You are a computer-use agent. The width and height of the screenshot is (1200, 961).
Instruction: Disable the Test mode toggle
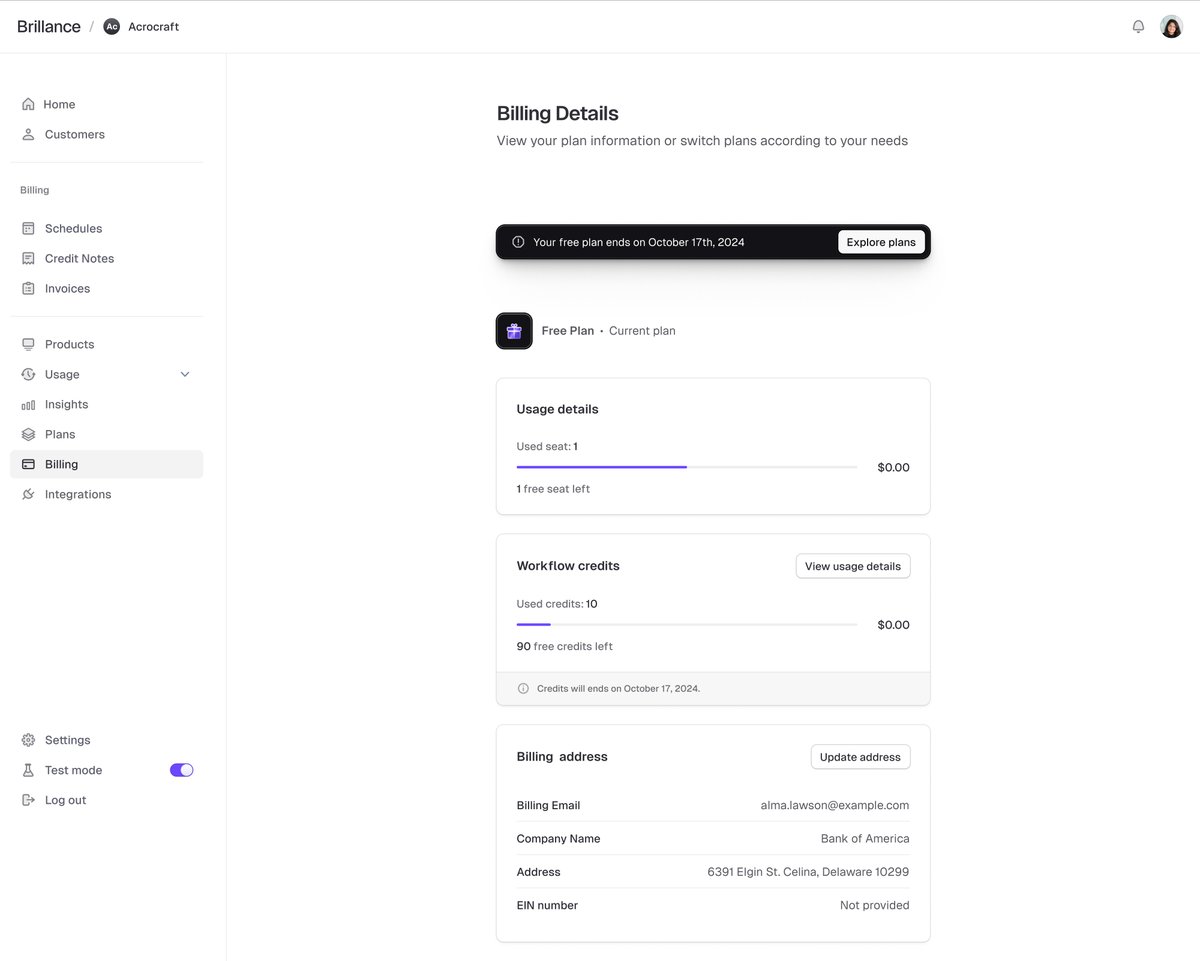click(181, 770)
